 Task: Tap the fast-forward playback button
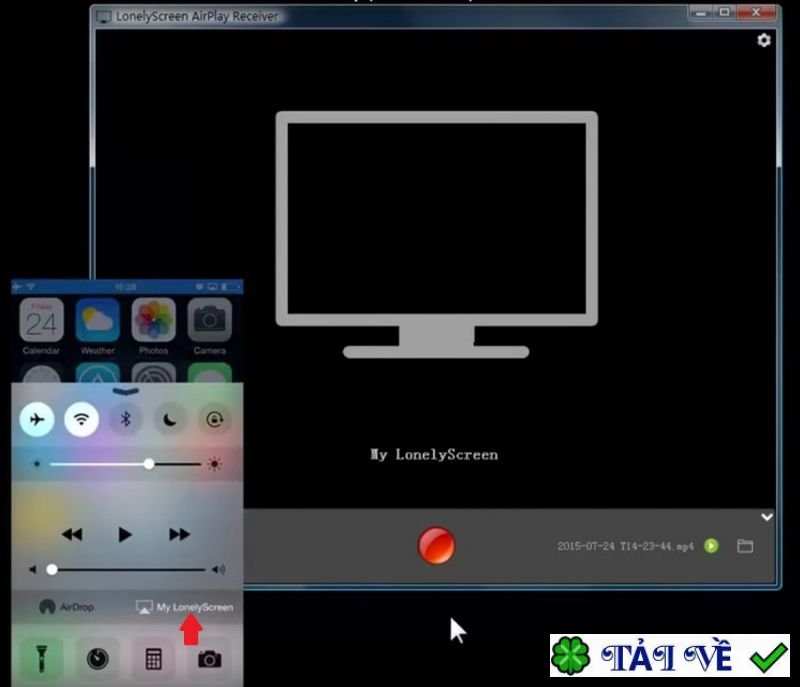179,535
